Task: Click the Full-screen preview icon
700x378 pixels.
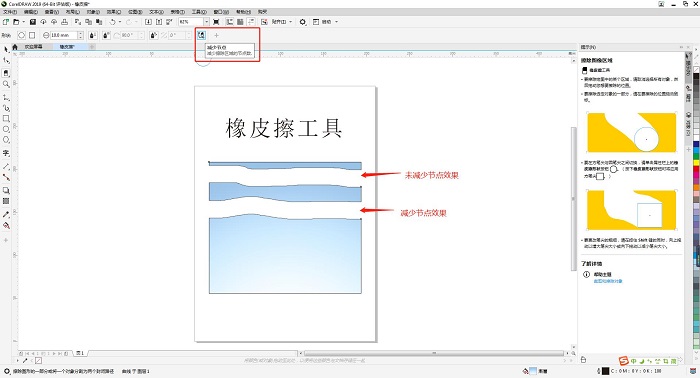Action: pyautogui.click(x=217, y=22)
